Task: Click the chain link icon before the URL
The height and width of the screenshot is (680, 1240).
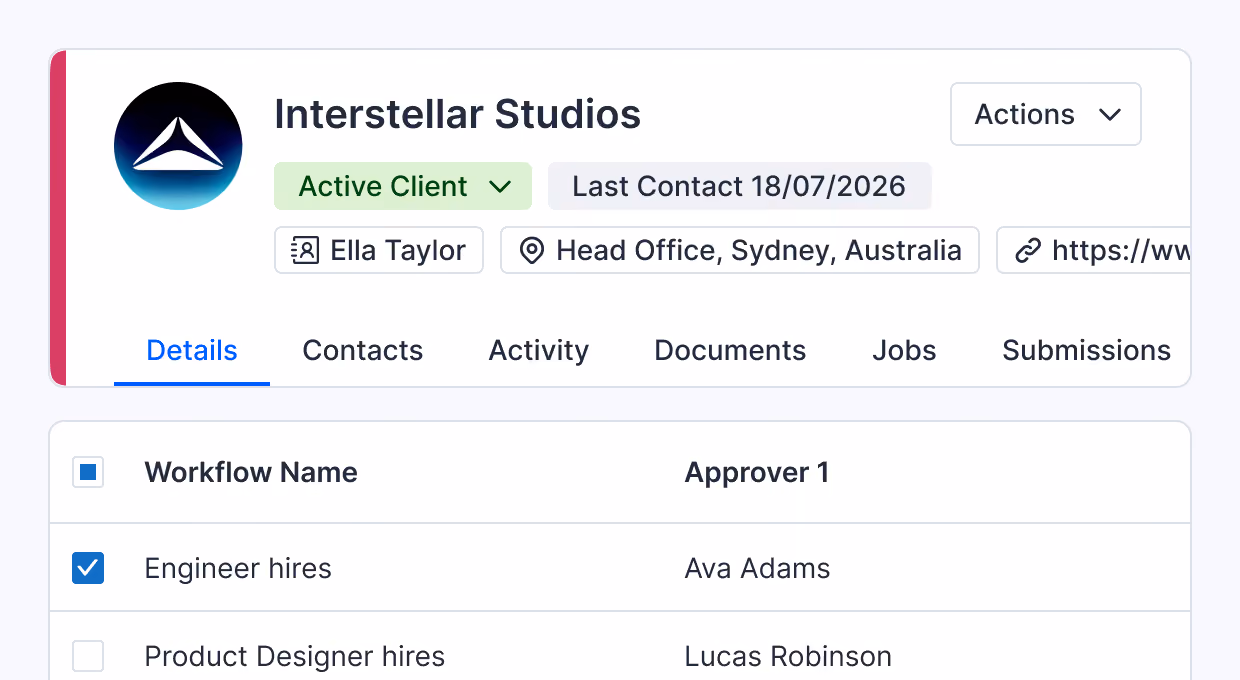Action: (x=1028, y=250)
